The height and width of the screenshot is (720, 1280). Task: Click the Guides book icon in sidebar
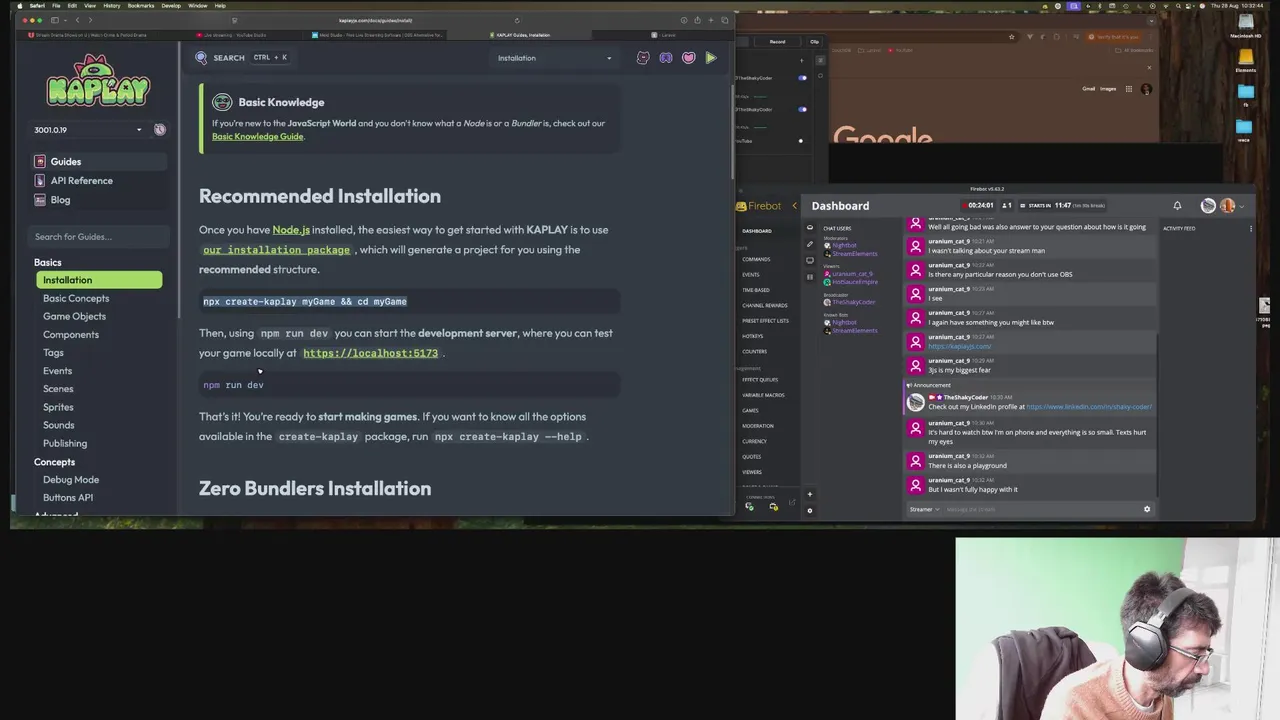pos(40,161)
